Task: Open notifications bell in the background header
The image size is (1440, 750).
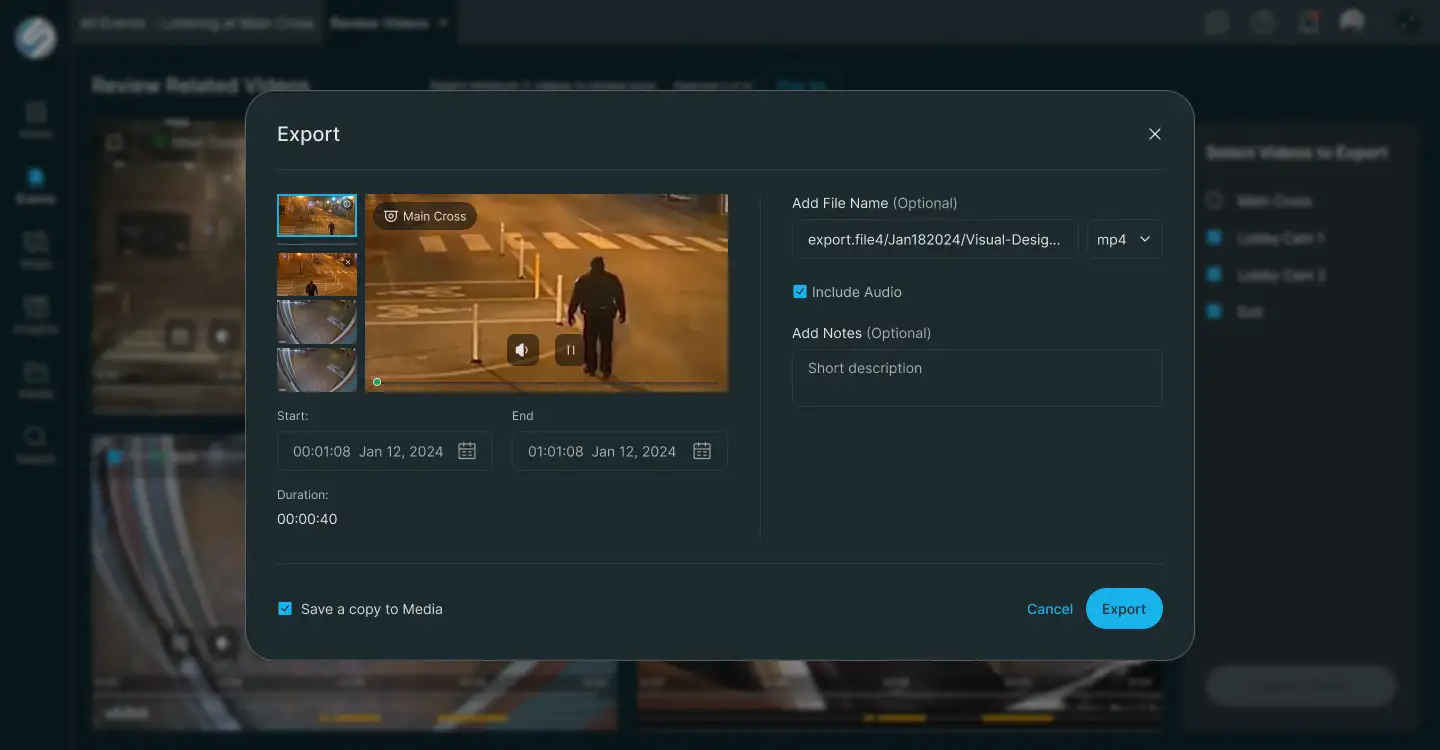Action: click(x=1309, y=22)
